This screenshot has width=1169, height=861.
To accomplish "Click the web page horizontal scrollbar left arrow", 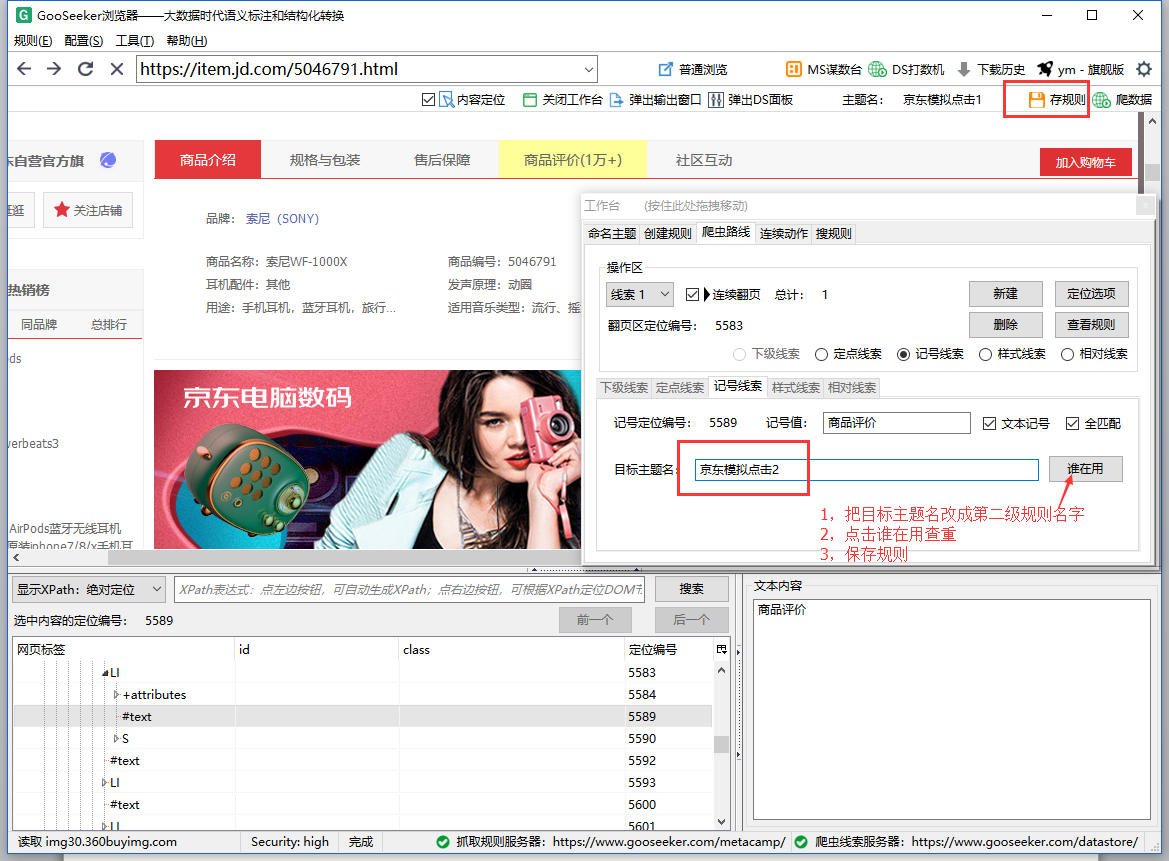I will click(x=16, y=557).
